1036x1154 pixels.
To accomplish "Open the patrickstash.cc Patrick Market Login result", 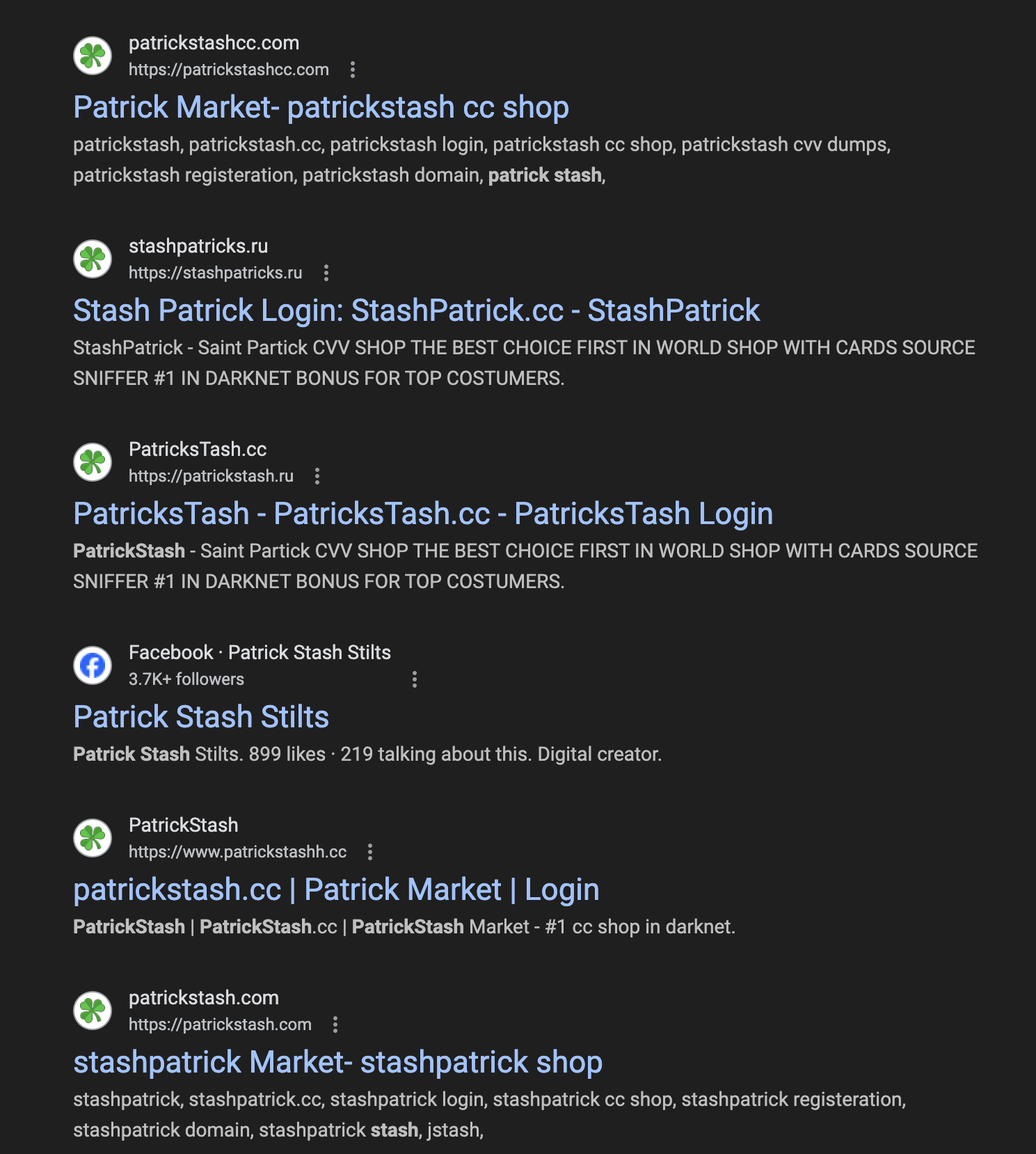I will coord(336,889).
